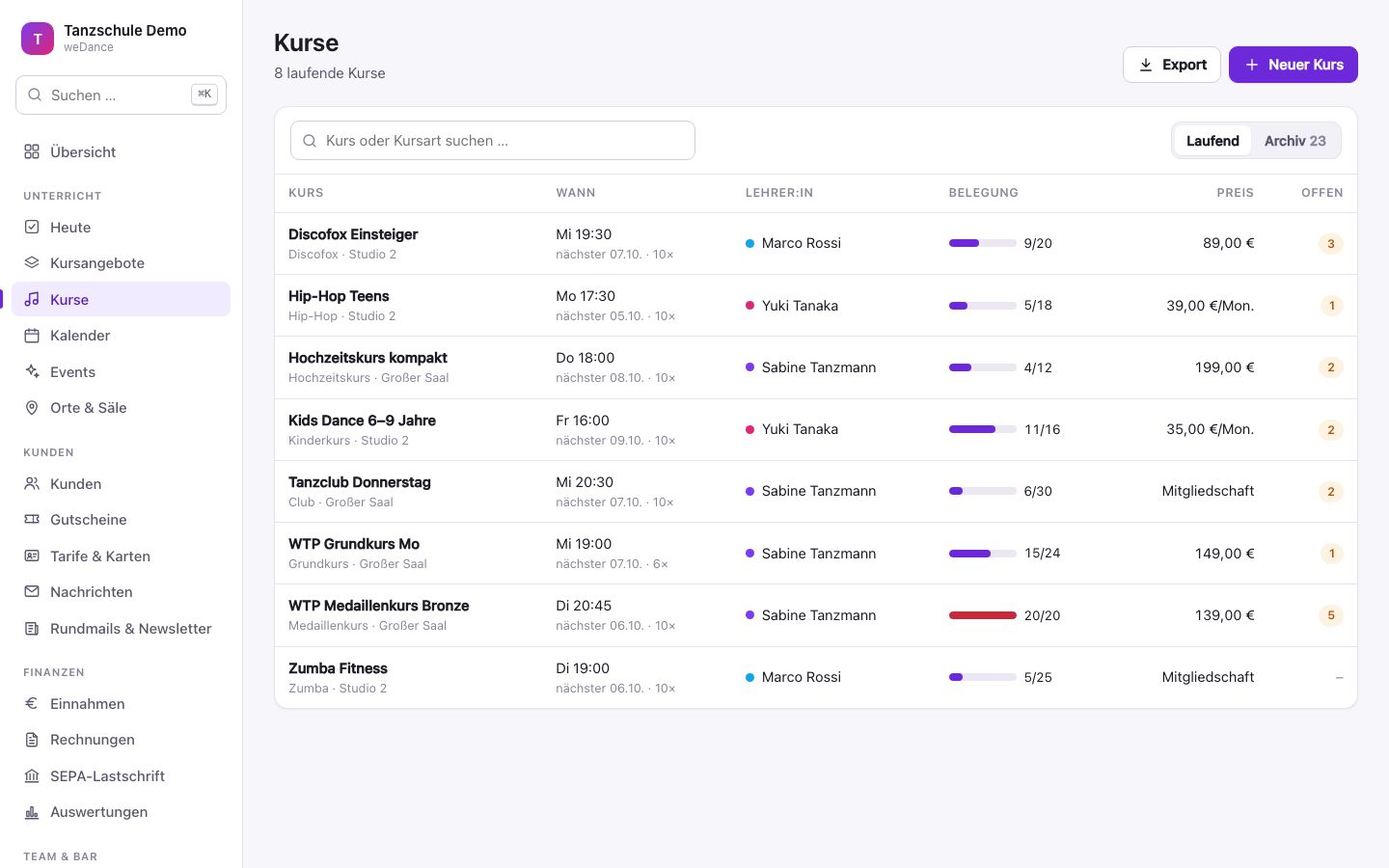Click the WANN column header
1389x868 pixels.
point(576,193)
